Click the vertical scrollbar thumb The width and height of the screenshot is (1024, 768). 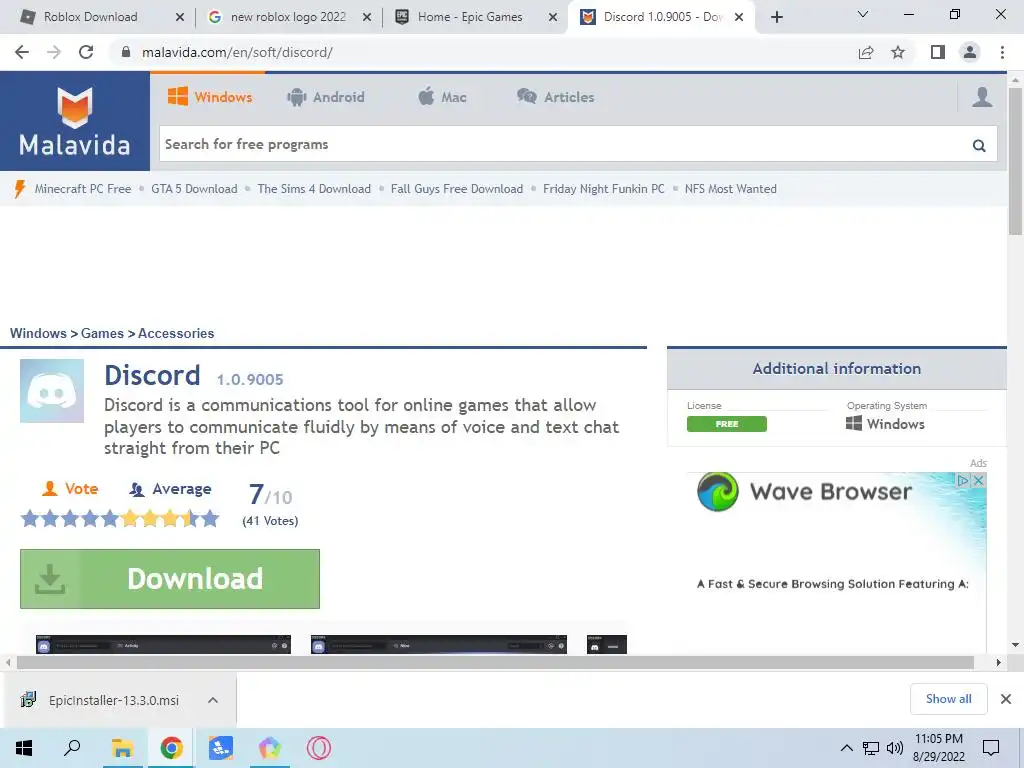[1015, 161]
